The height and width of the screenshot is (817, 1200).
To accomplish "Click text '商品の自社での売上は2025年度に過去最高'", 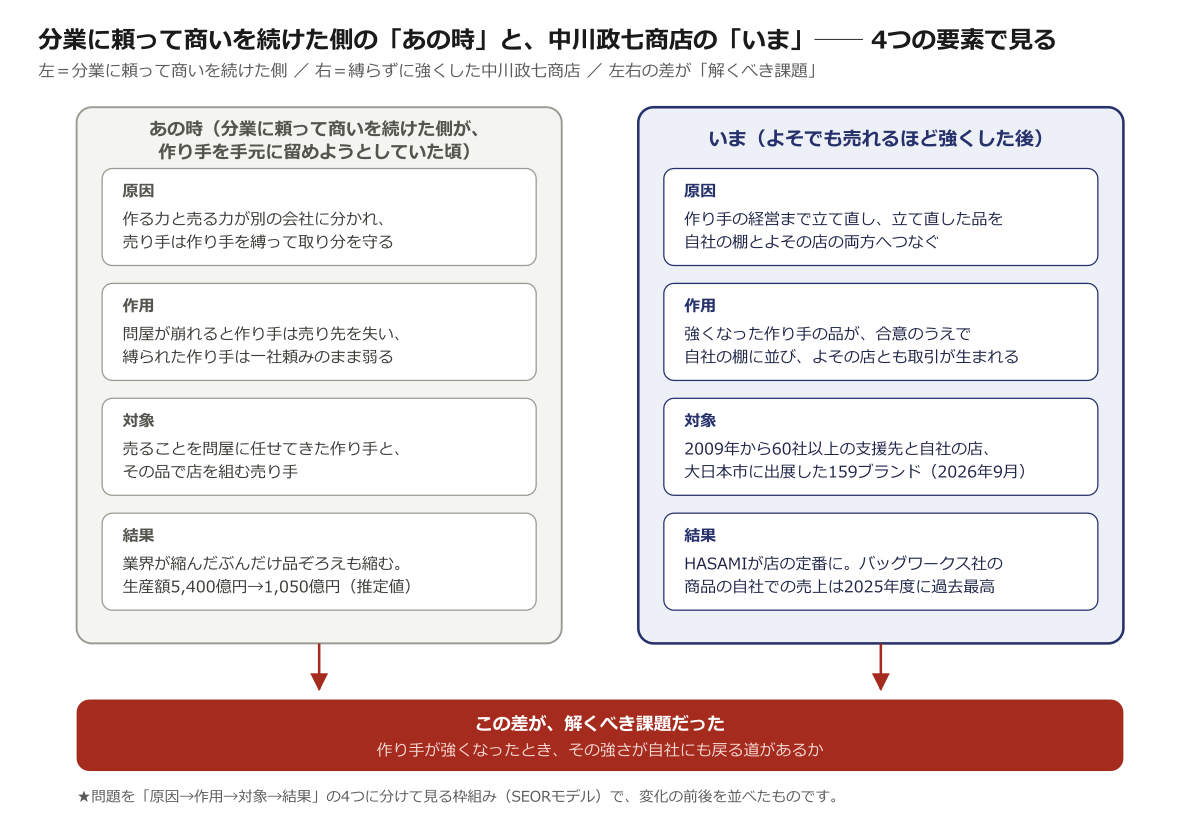I will [x=840, y=587].
